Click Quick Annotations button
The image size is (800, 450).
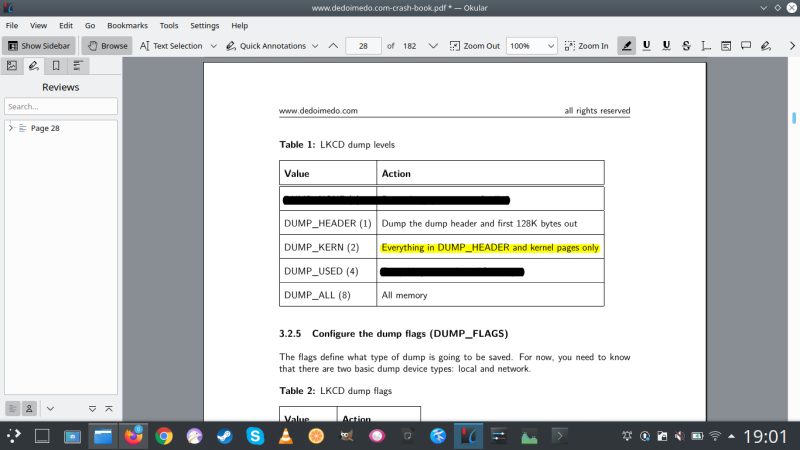(266, 46)
